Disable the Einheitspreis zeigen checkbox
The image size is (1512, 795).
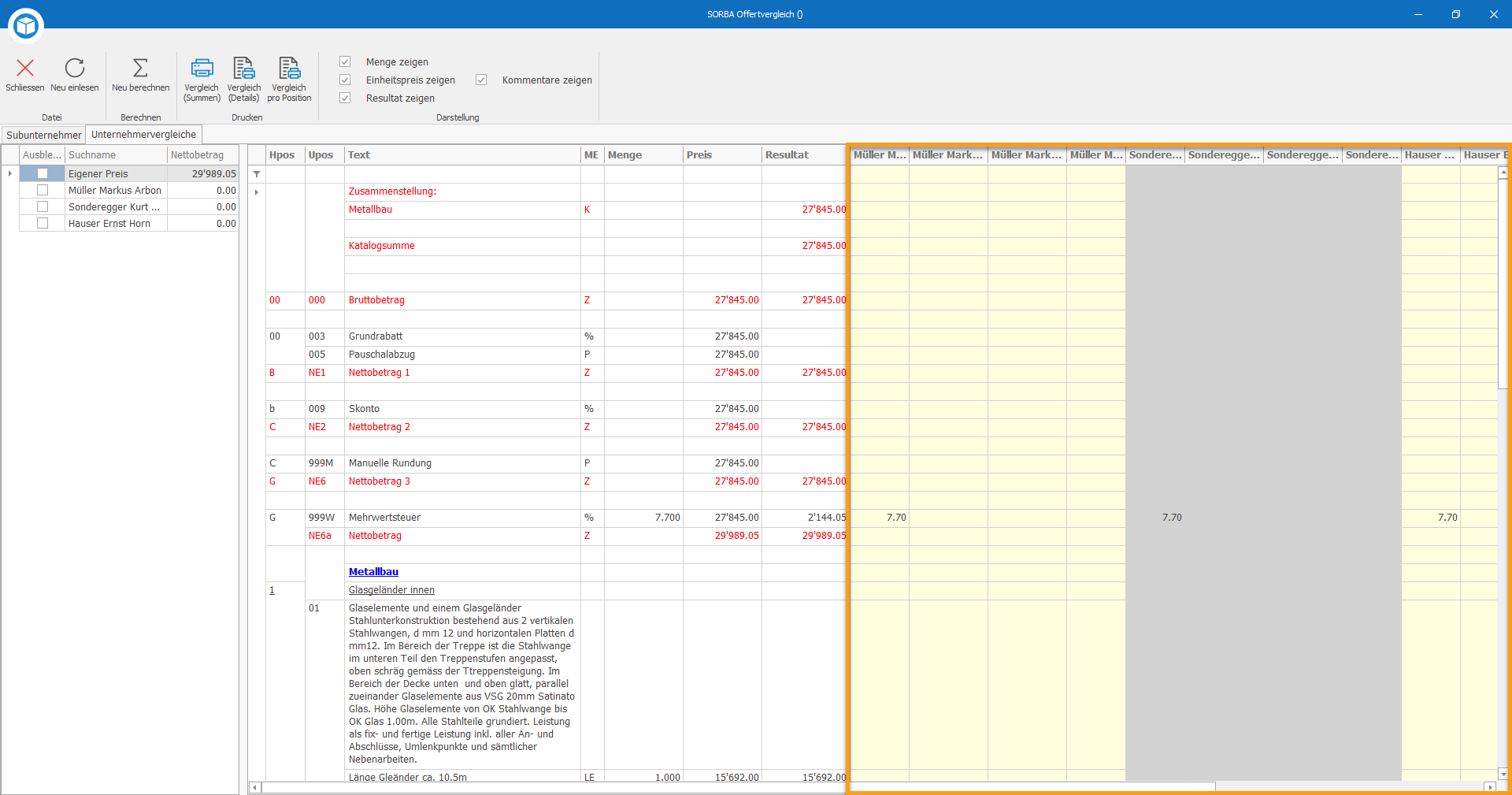click(x=345, y=80)
